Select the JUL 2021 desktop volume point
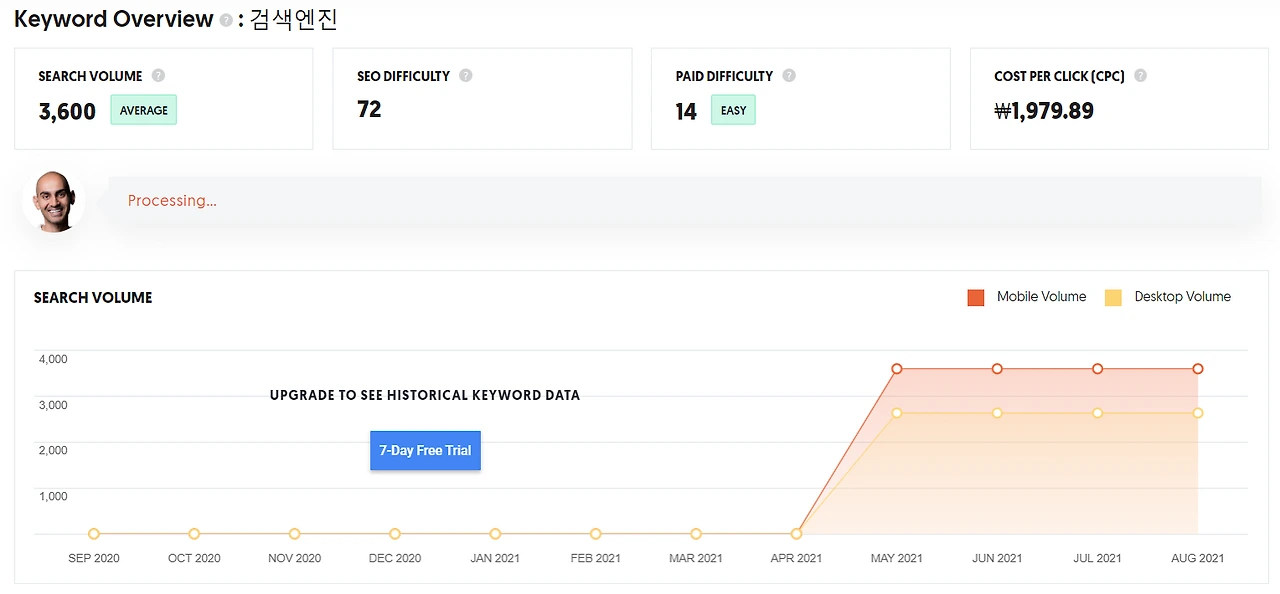This screenshot has width=1280, height=594. click(1098, 413)
